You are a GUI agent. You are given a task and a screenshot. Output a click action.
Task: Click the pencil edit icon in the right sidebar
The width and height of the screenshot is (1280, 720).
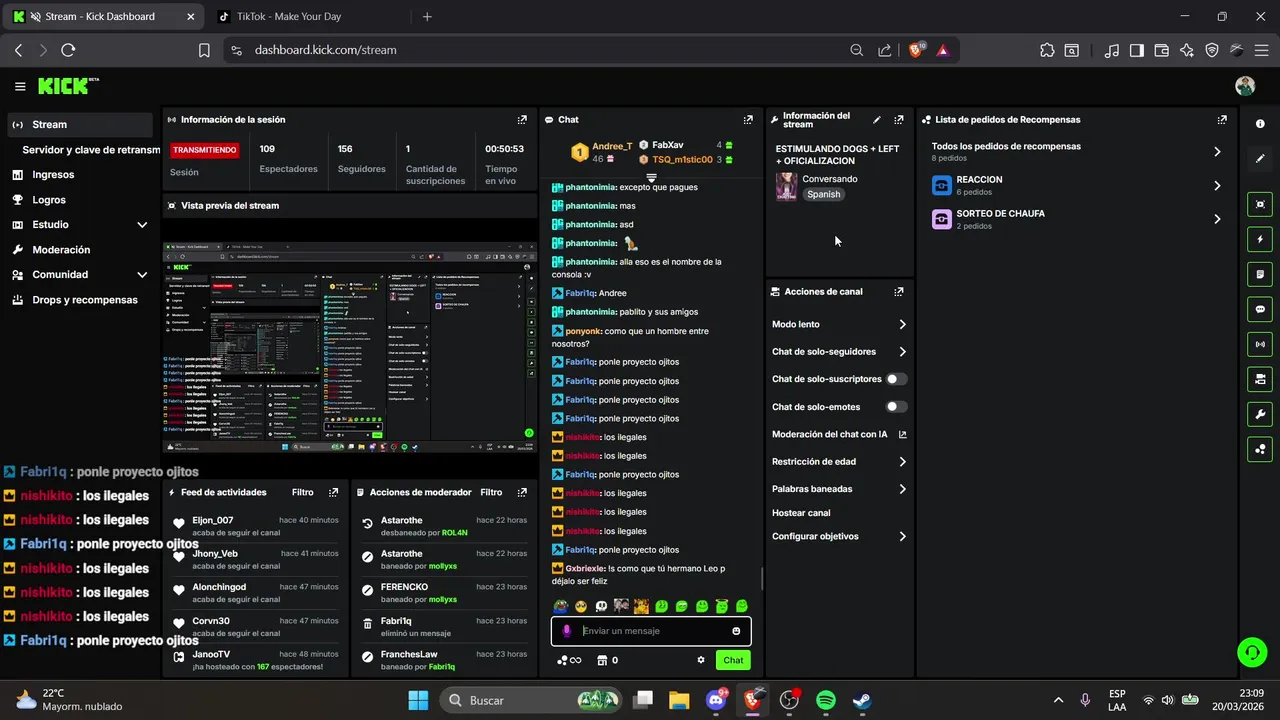[1260, 158]
